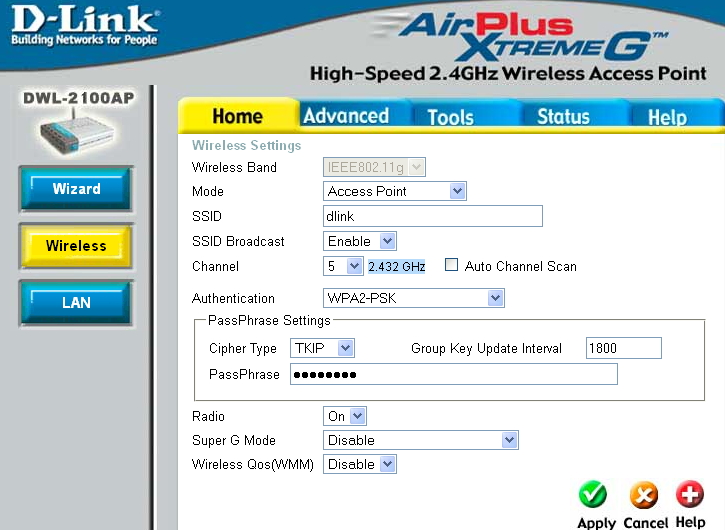Viewport: 725px width, 530px height.
Task: Enable the Auto Channel Scan checkbox
Action: coord(452,266)
